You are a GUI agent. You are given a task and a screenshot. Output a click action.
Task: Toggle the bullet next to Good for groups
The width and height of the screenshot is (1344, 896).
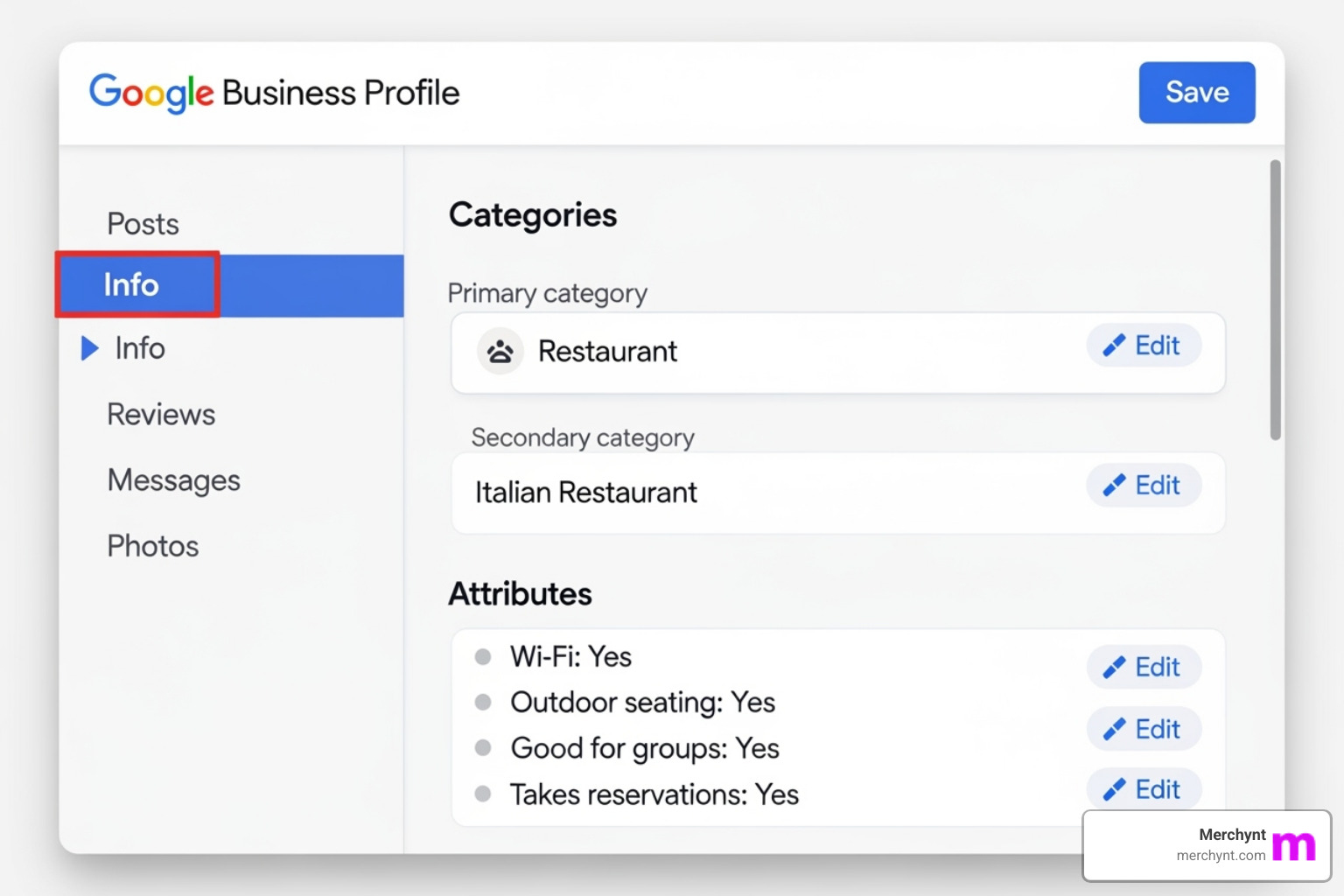coord(483,748)
